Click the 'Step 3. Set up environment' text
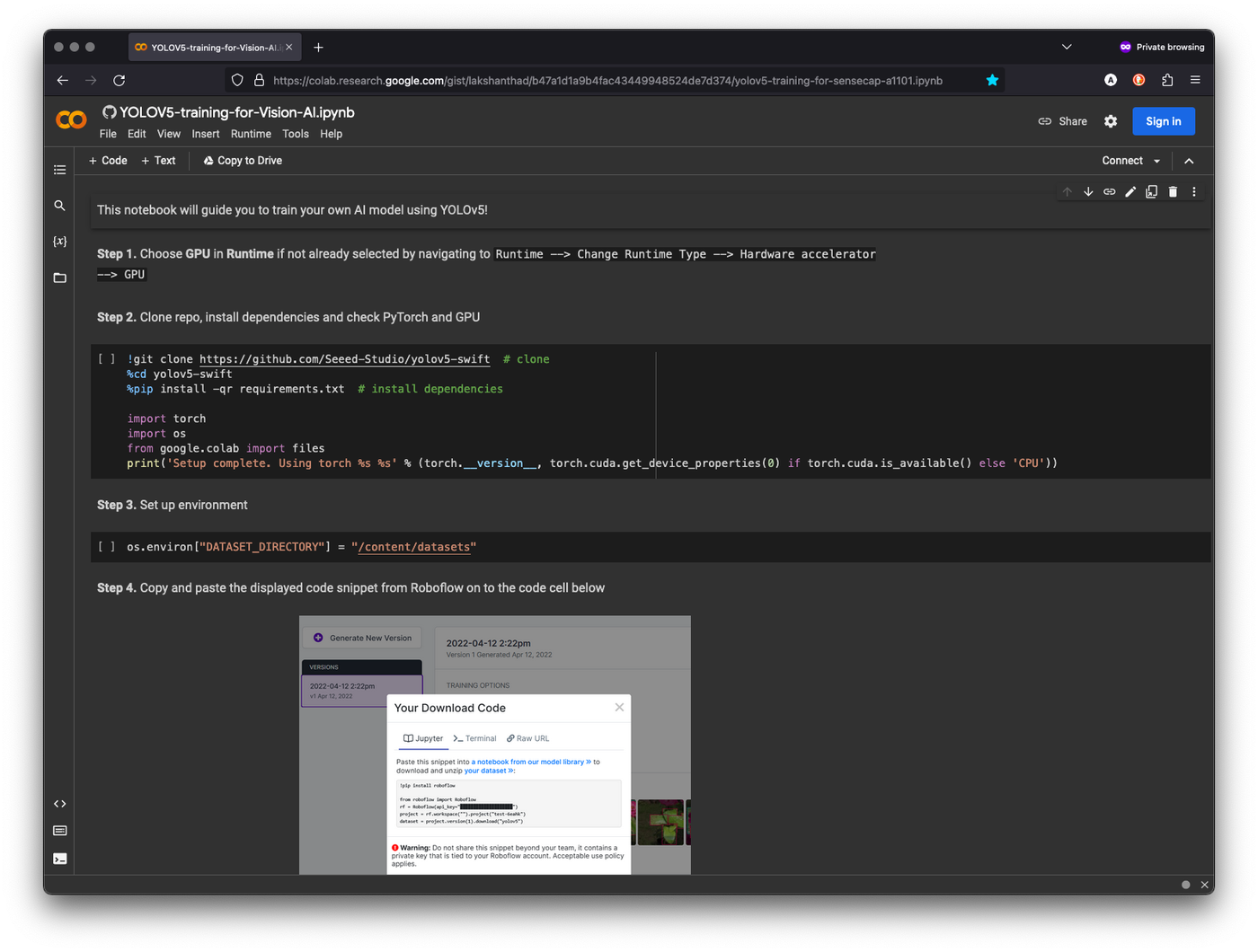 coord(173,505)
